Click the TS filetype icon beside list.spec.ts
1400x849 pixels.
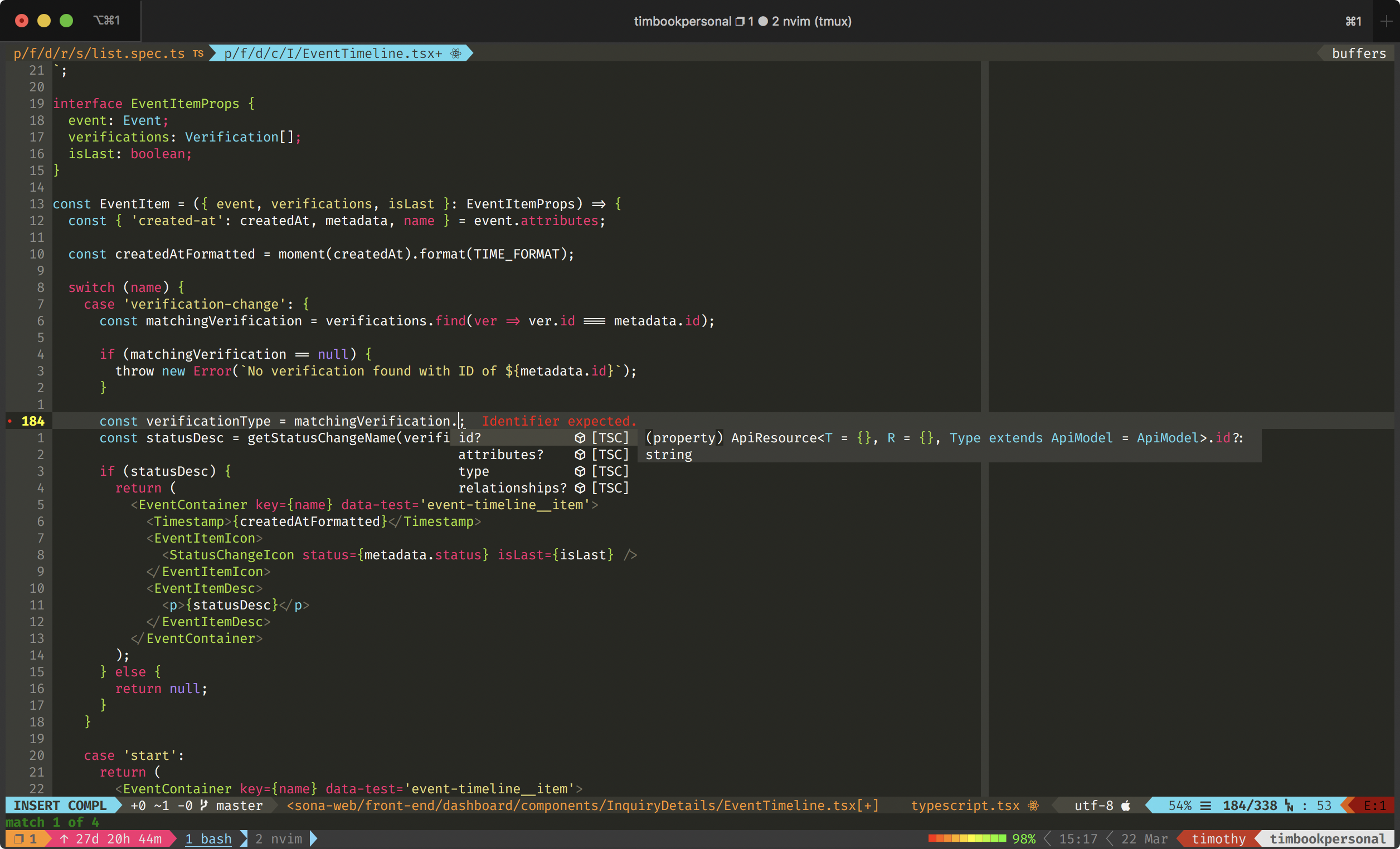(x=198, y=53)
